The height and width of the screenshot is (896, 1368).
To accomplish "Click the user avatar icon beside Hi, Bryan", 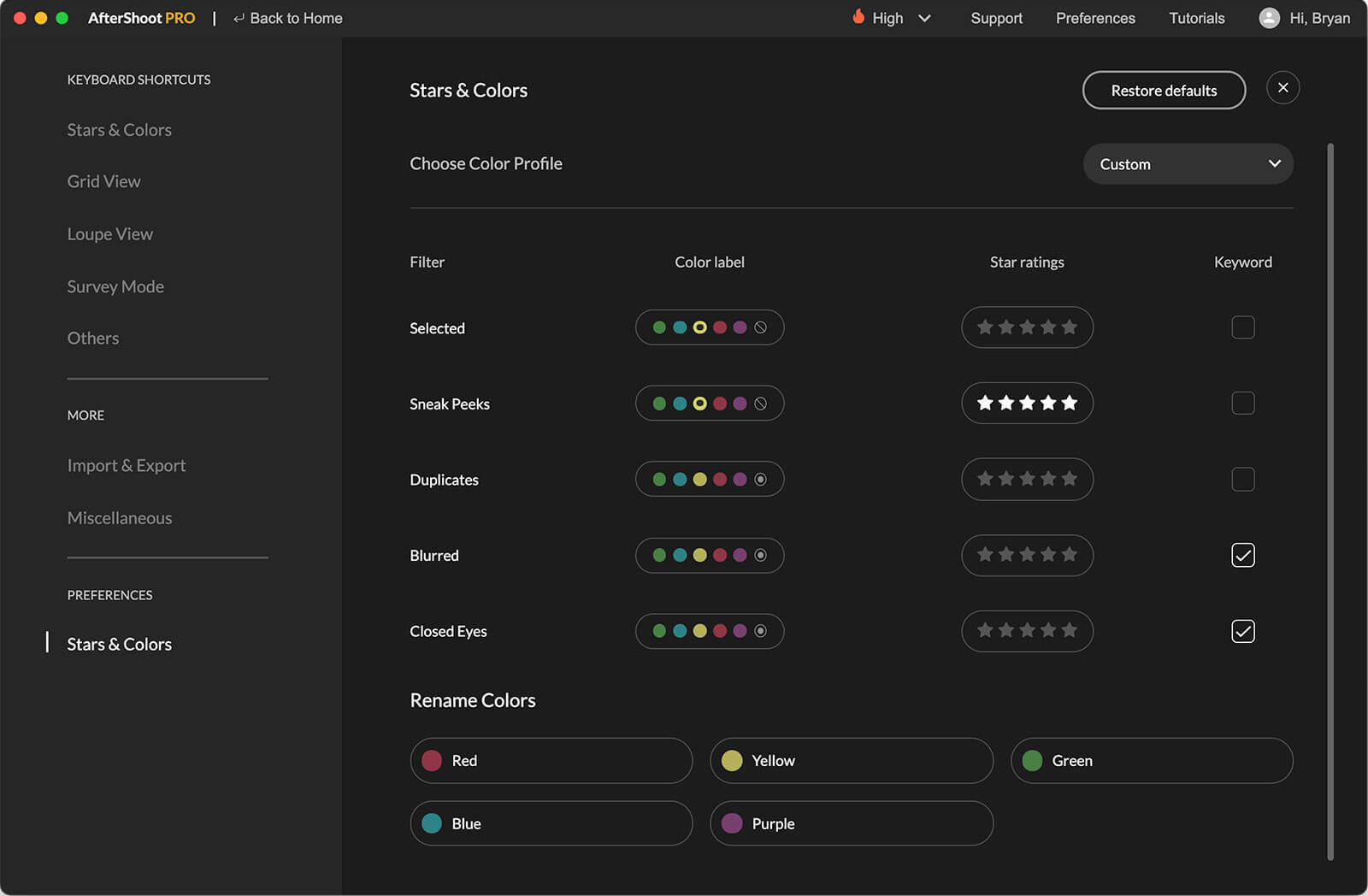I will point(1269,18).
